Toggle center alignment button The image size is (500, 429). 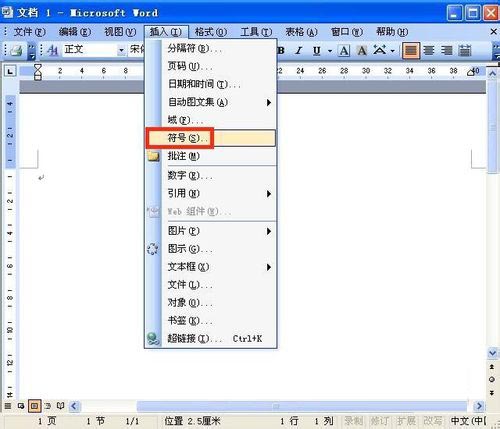tap(429, 51)
